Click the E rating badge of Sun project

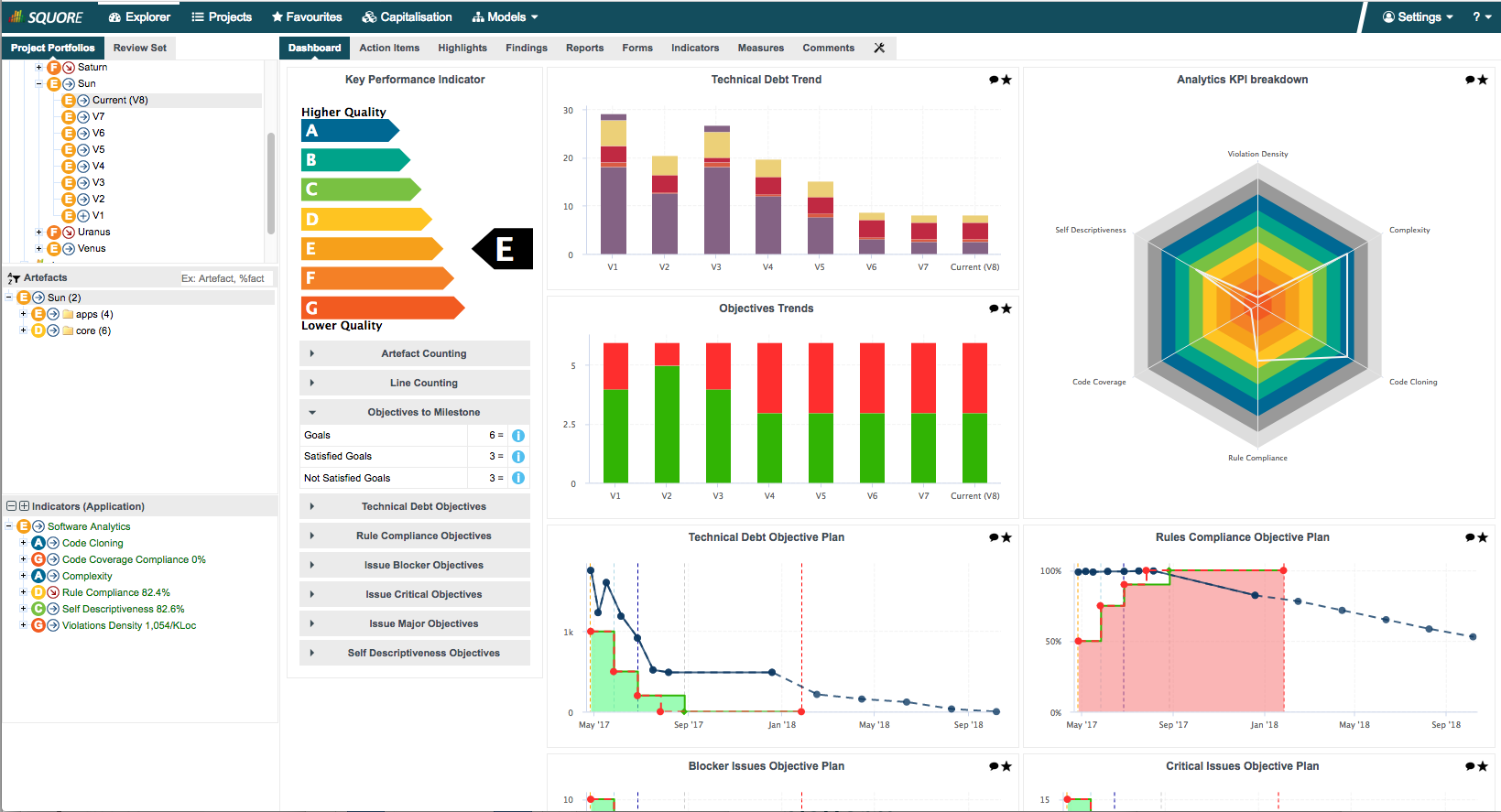[x=54, y=84]
